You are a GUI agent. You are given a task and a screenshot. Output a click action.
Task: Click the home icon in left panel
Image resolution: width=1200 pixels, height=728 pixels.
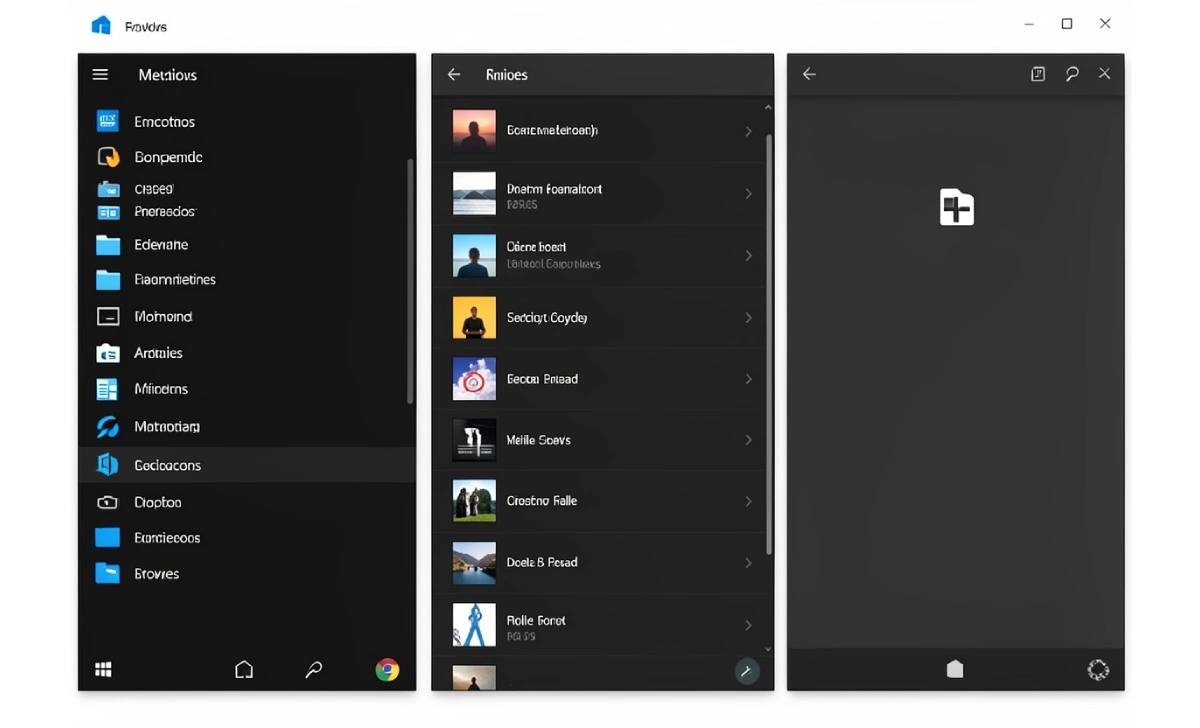244,670
